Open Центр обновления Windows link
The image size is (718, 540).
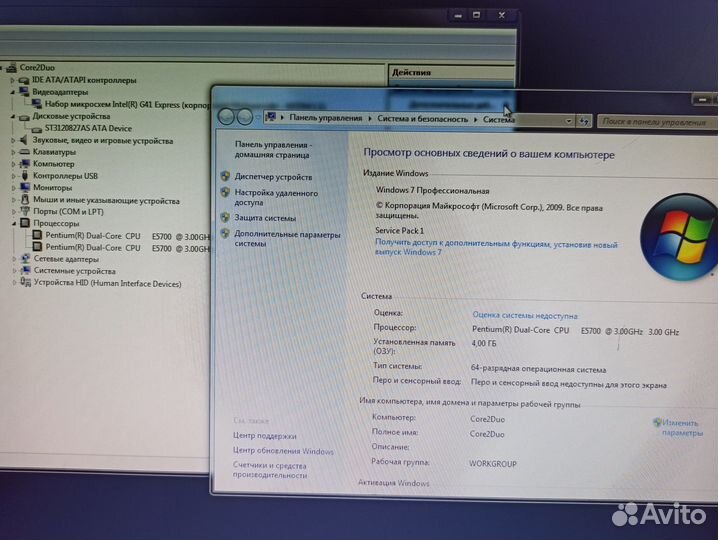[x=283, y=451]
